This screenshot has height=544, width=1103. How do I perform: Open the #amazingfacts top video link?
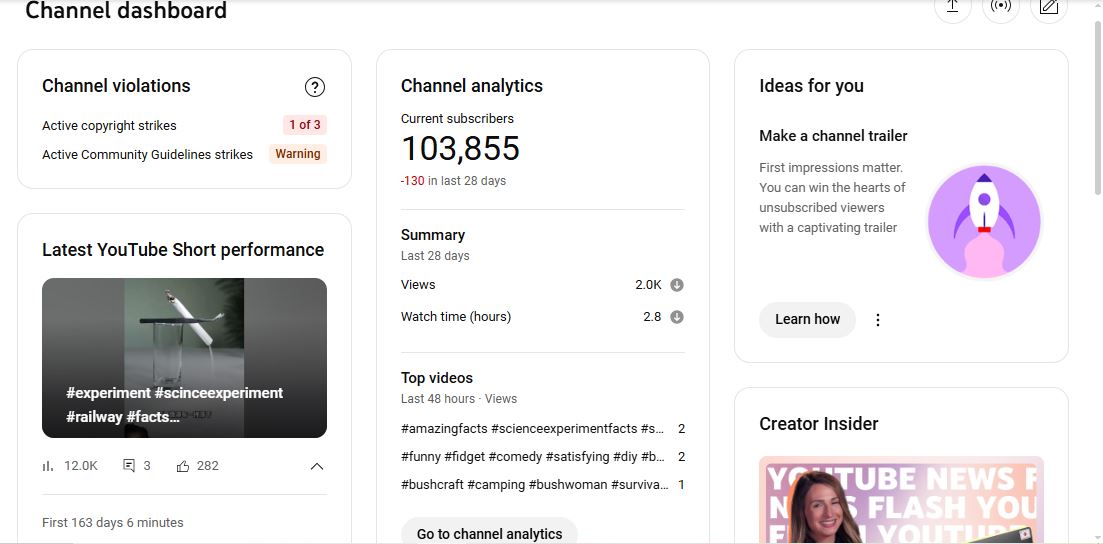[x=532, y=428]
